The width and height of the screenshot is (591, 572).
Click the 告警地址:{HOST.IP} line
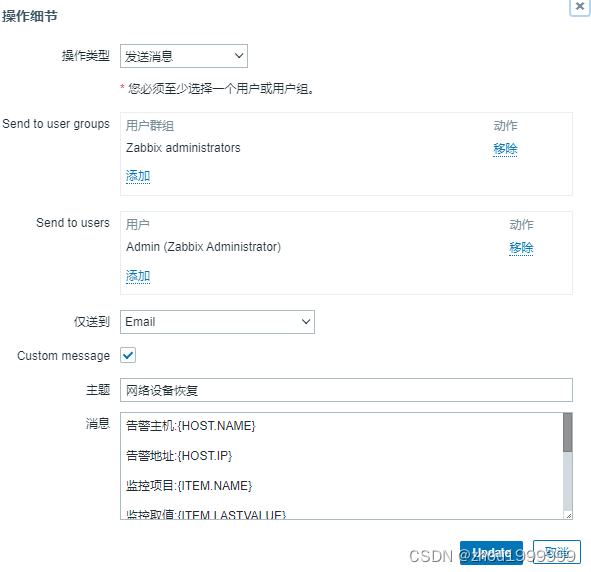[x=179, y=456]
